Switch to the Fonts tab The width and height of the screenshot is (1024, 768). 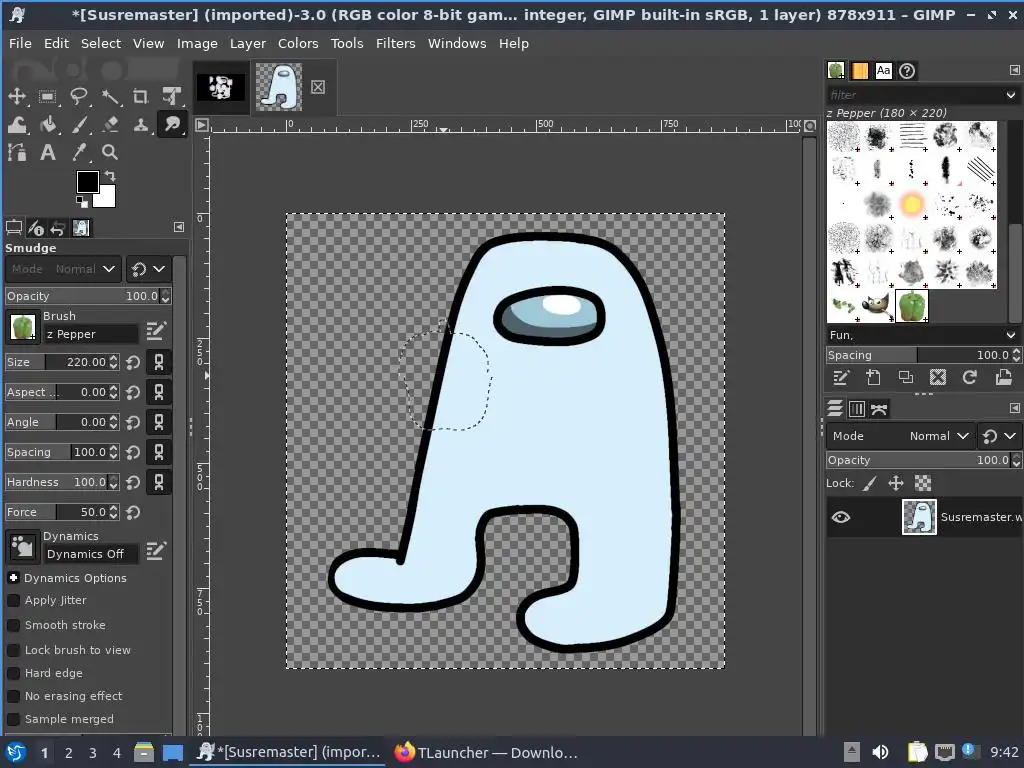pyautogui.click(x=884, y=71)
